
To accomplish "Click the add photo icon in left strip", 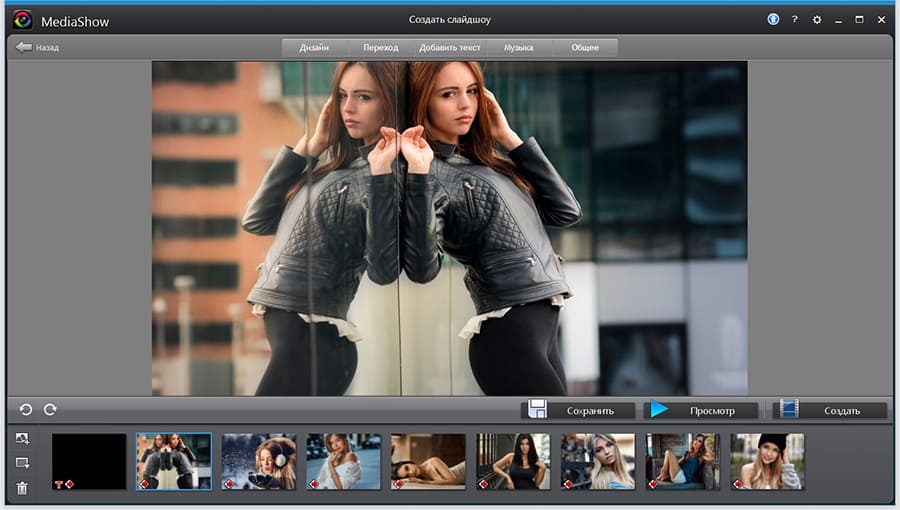I will (22, 439).
